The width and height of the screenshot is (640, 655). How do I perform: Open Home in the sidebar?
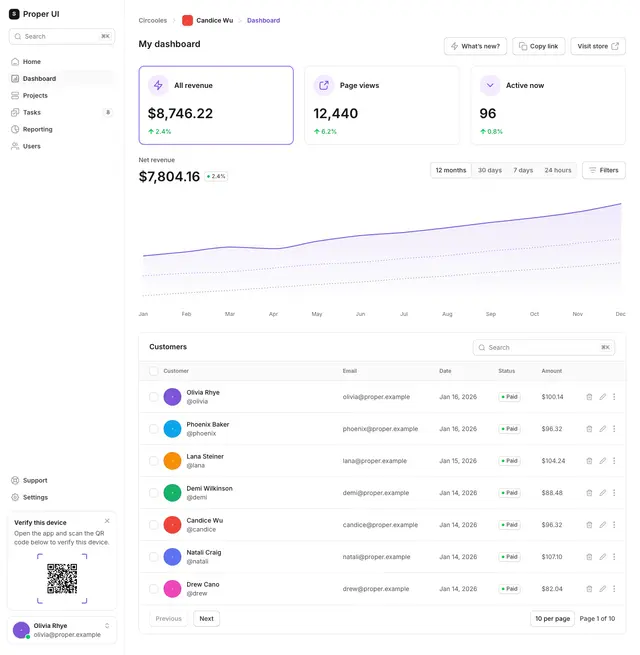pyautogui.click(x=62, y=61)
